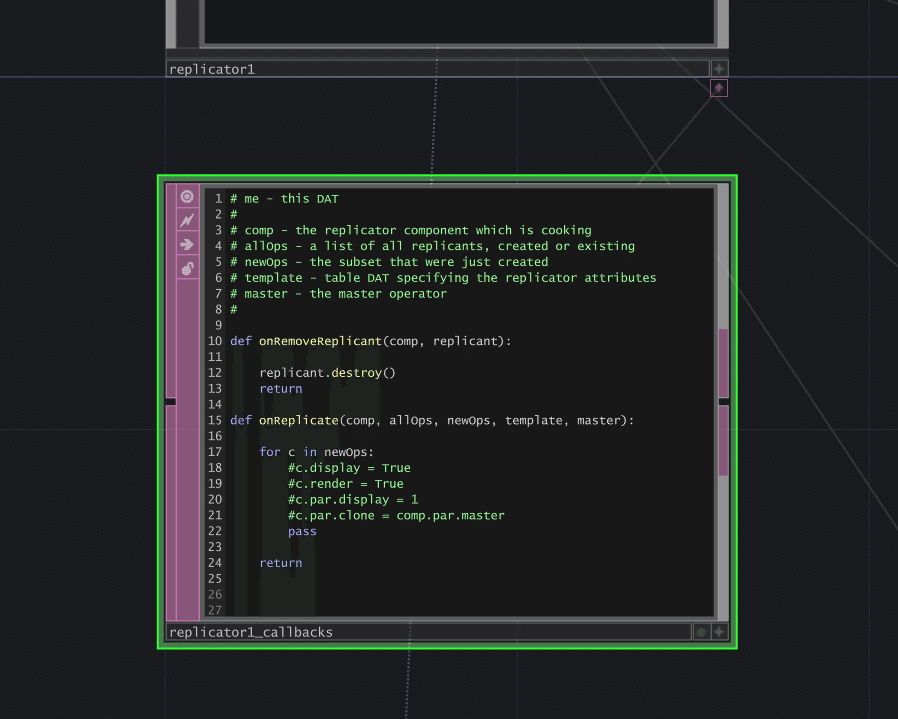Click the 'pass' statement on line 22
This screenshot has width=898, height=719.
(302, 532)
